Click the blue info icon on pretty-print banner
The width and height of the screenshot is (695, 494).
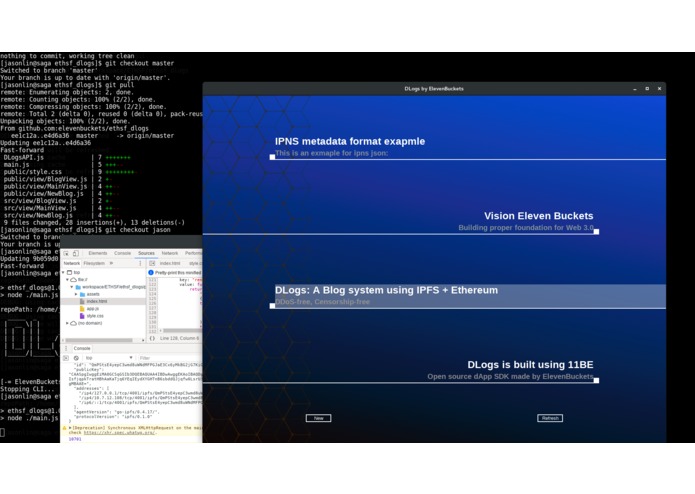click(x=151, y=272)
